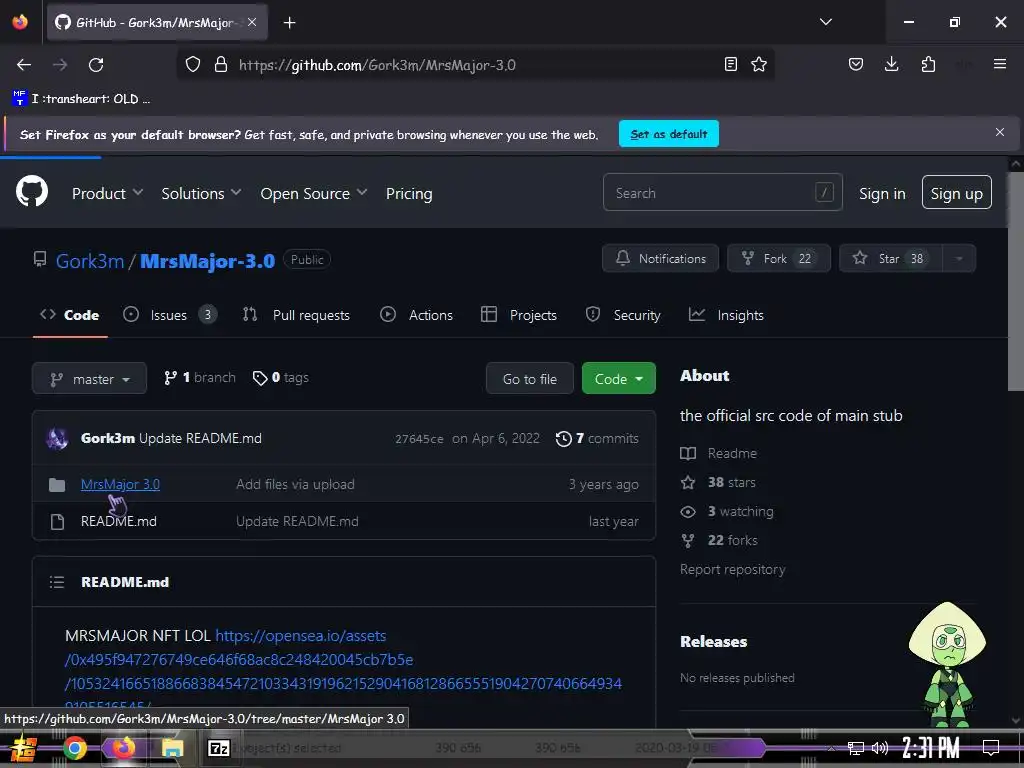The width and height of the screenshot is (1024, 768).
Task: Click the Notifications bell button
Action: [x=660, y=259]
